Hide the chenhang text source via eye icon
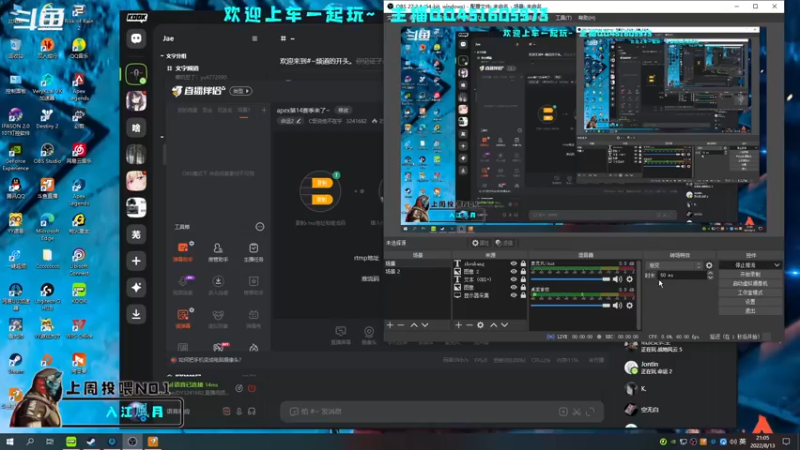800x450 pixels. [x=514, y=264]
